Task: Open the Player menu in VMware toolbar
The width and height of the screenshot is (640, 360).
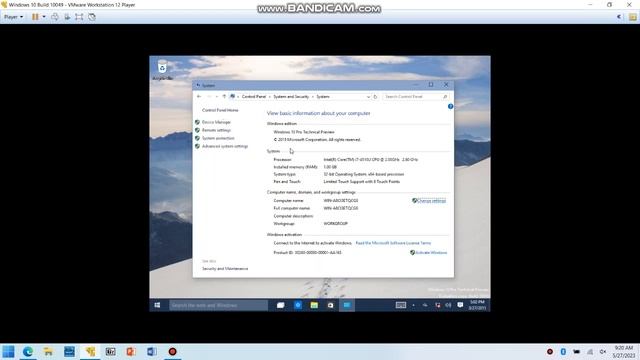Action: coord(13,17)
